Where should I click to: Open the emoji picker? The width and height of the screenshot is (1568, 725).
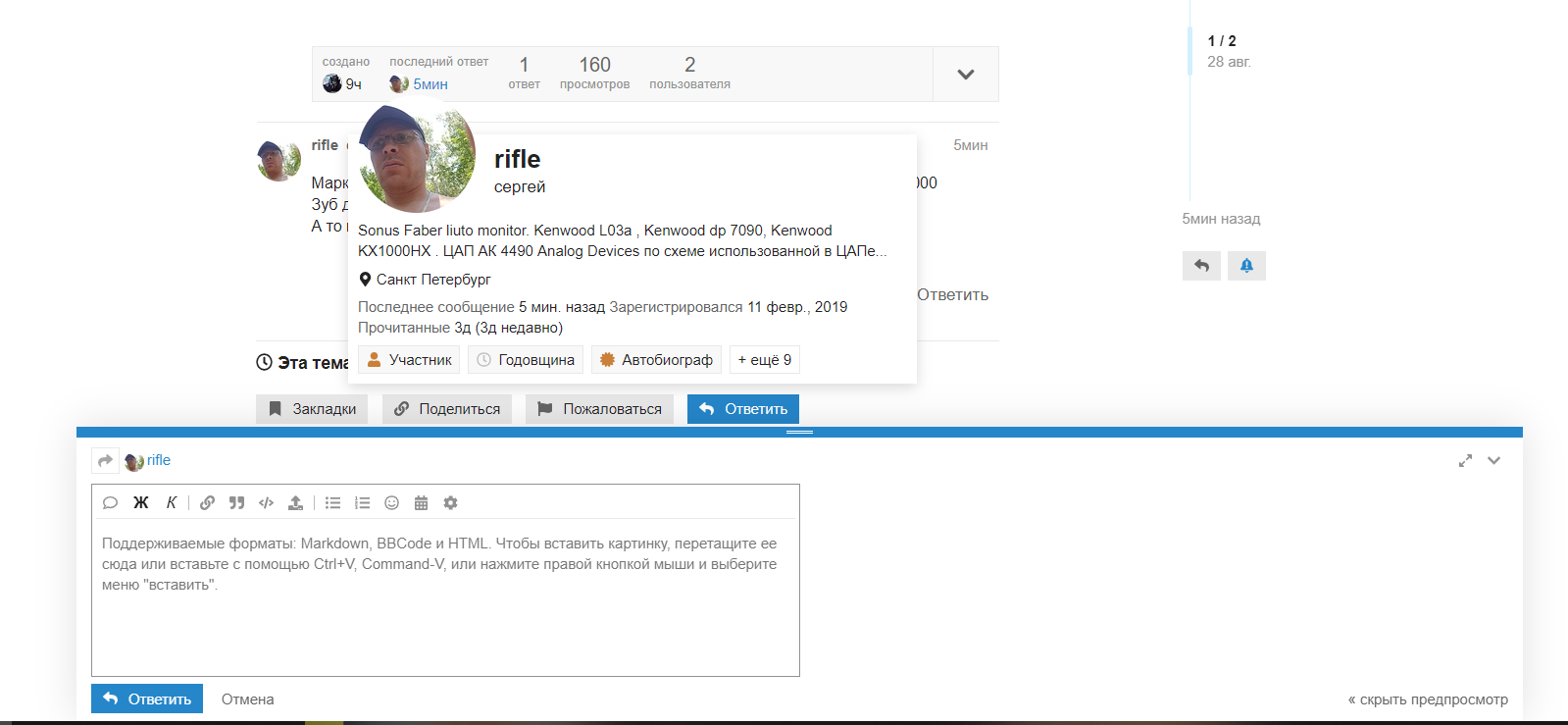click(x=391, y=502)
